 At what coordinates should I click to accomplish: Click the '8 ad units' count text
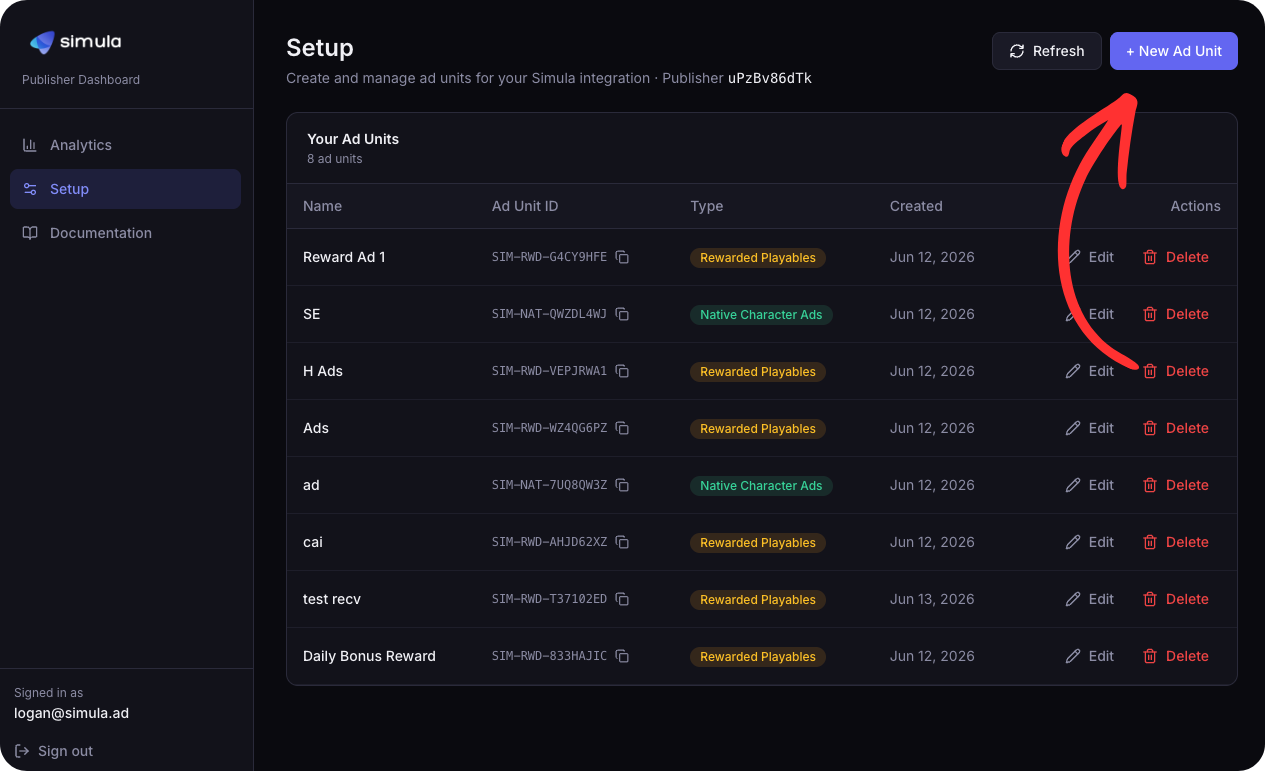tap(335, 159)
